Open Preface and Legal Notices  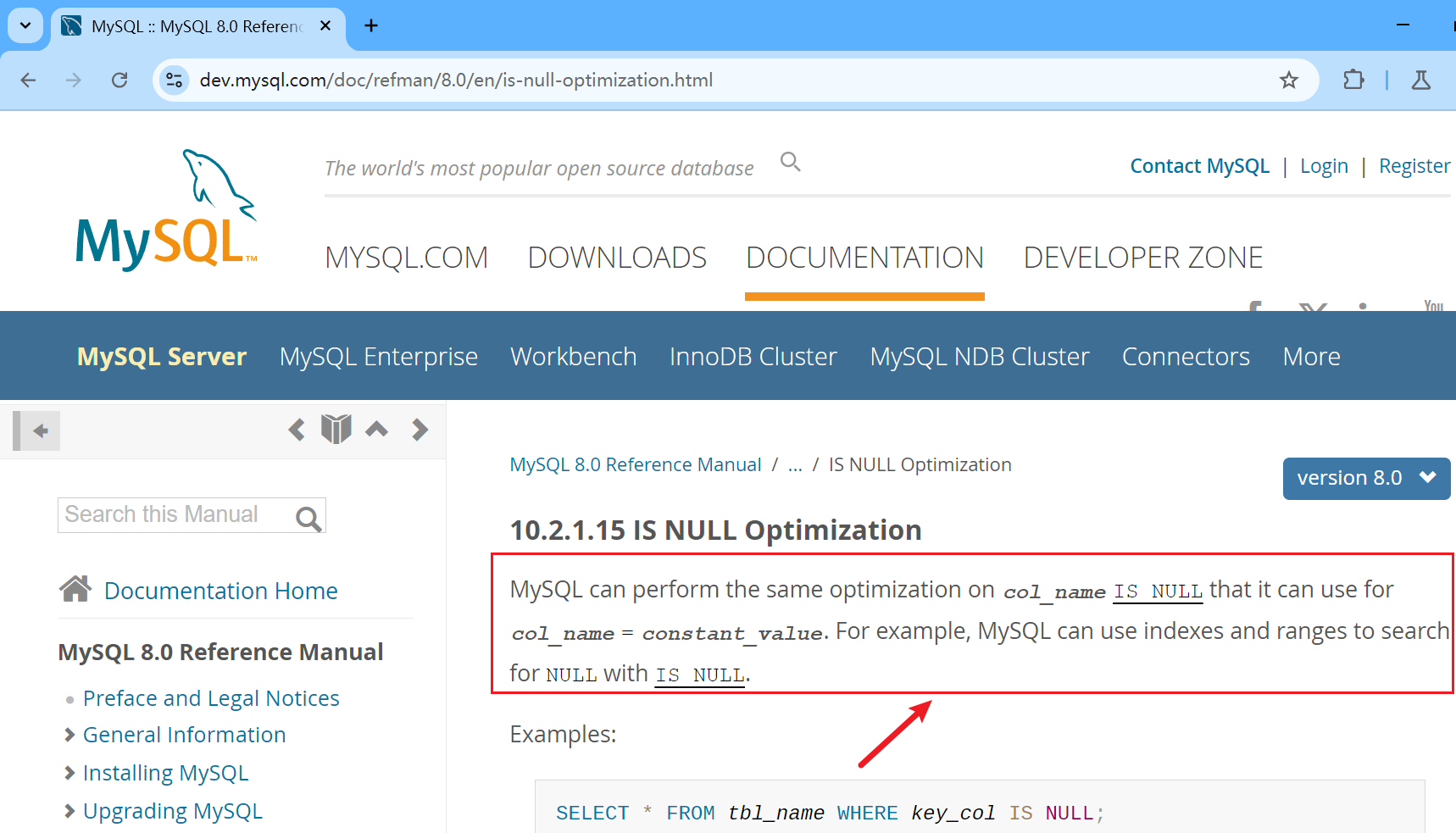pyautogui.click(x=211, y=698)
